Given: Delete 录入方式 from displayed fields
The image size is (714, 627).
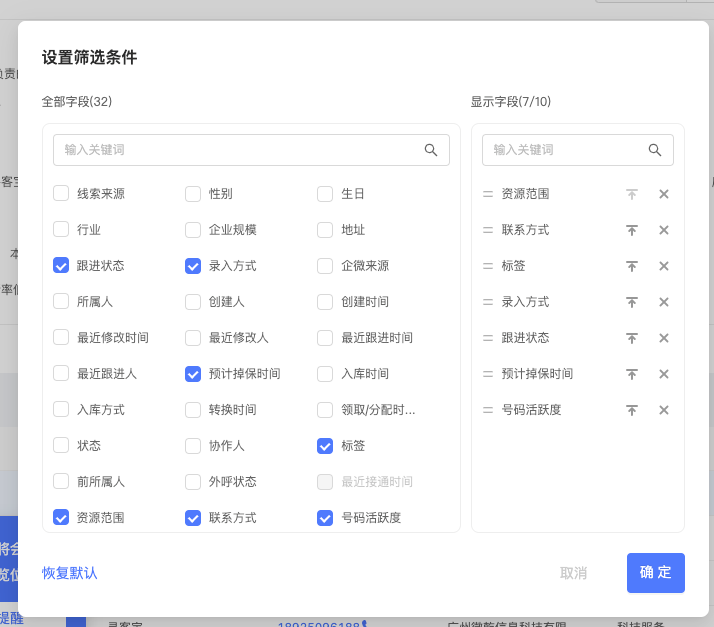Looking at the screenshot, I should [664, 302].
